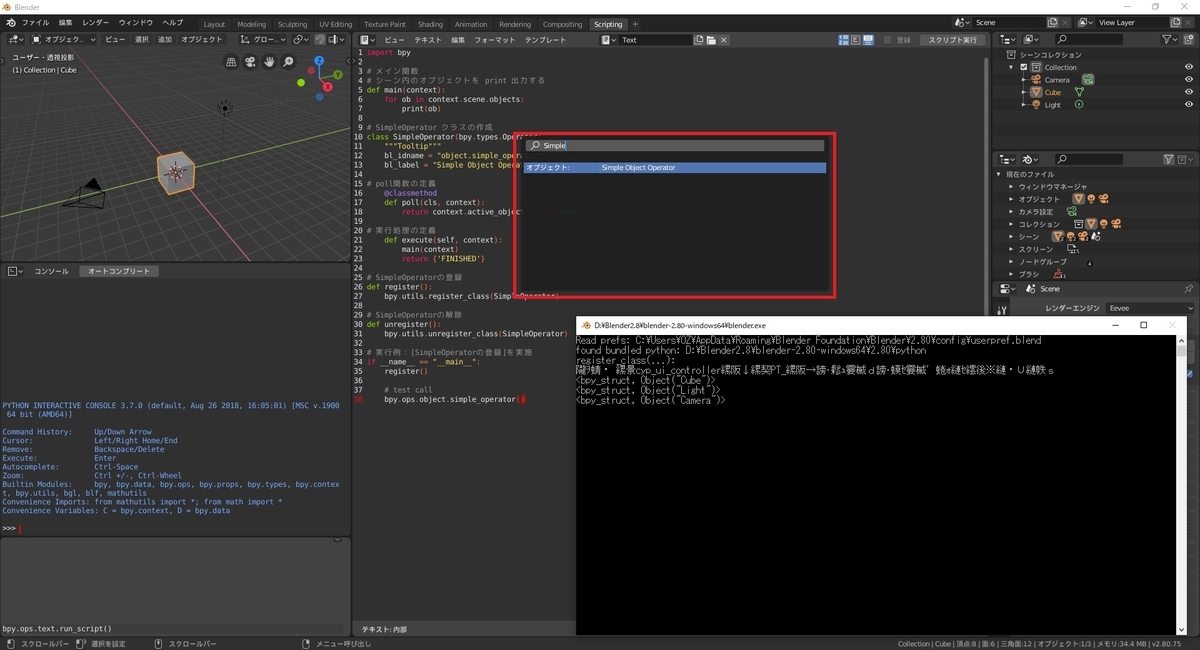1200x650 pixels.
Task: Click the viewport オブジェクト menu button
Action: coord(202,39)
